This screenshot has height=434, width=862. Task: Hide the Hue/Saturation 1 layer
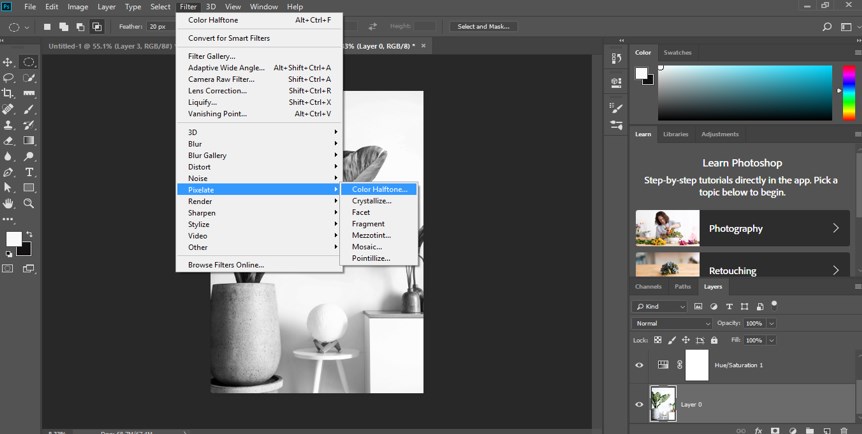click(639, 365)
